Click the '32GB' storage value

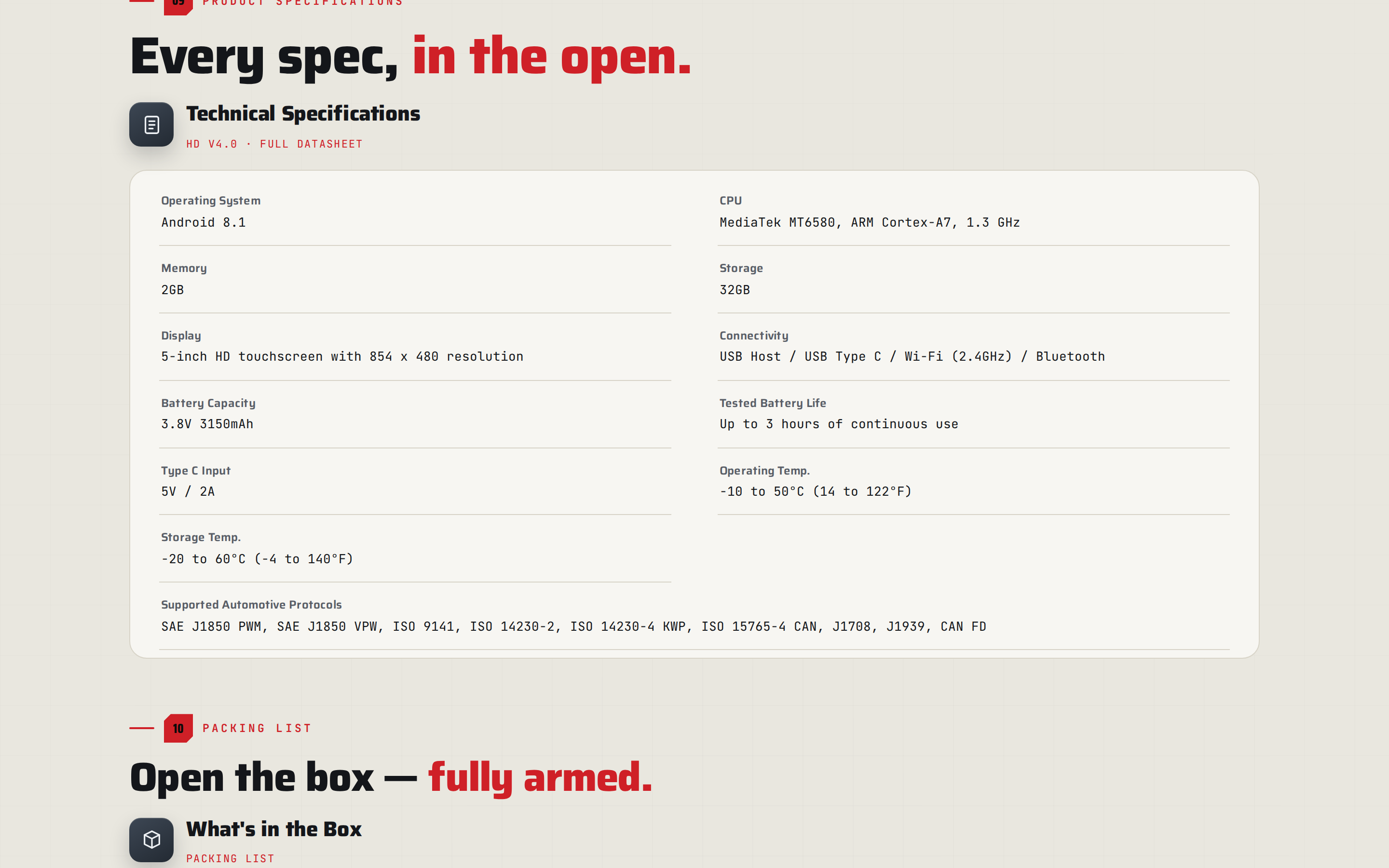tap(735, 290)
